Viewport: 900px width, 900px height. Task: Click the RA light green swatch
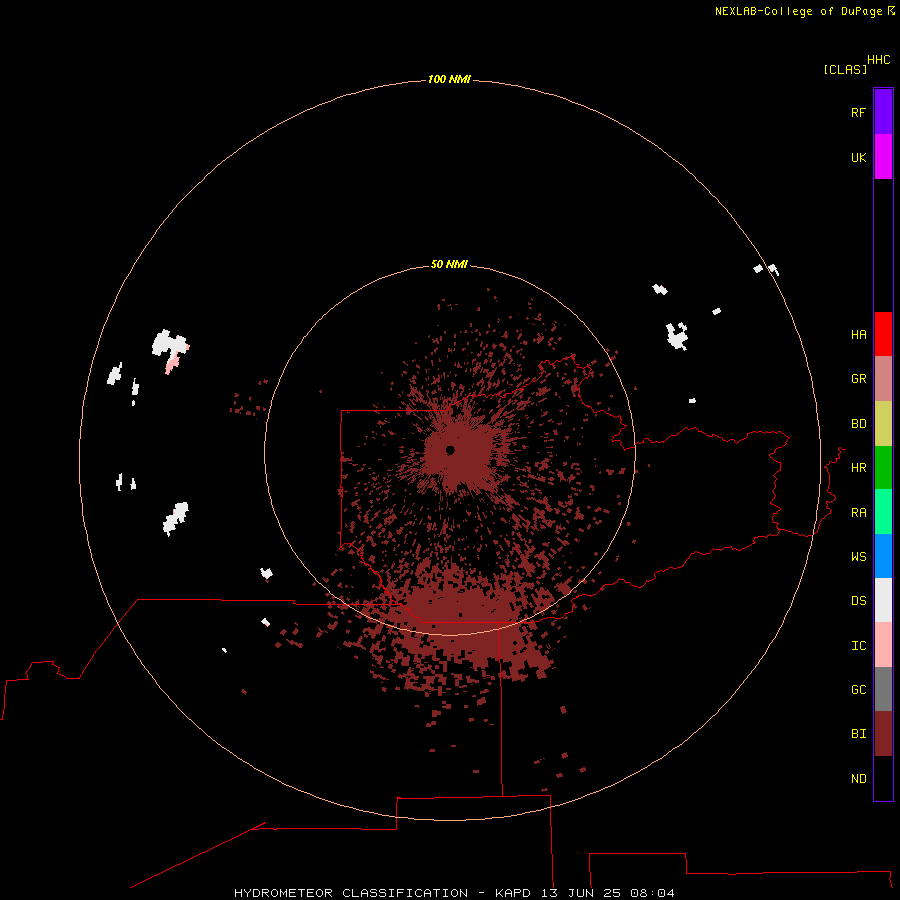click(x=883, y=511)
